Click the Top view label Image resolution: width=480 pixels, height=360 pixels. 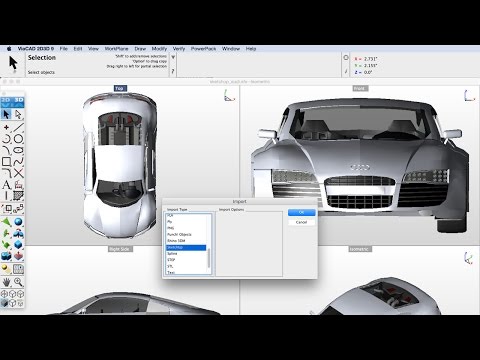coord(120,88)
